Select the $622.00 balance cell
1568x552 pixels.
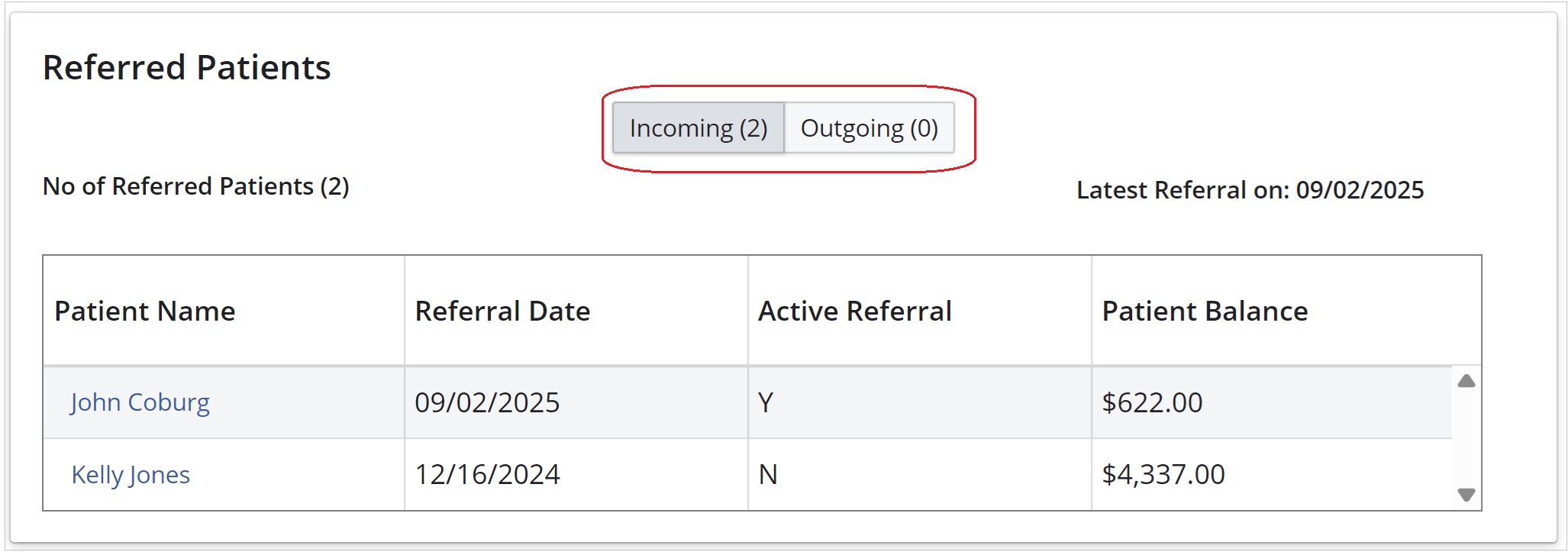tap(1152, 402)
